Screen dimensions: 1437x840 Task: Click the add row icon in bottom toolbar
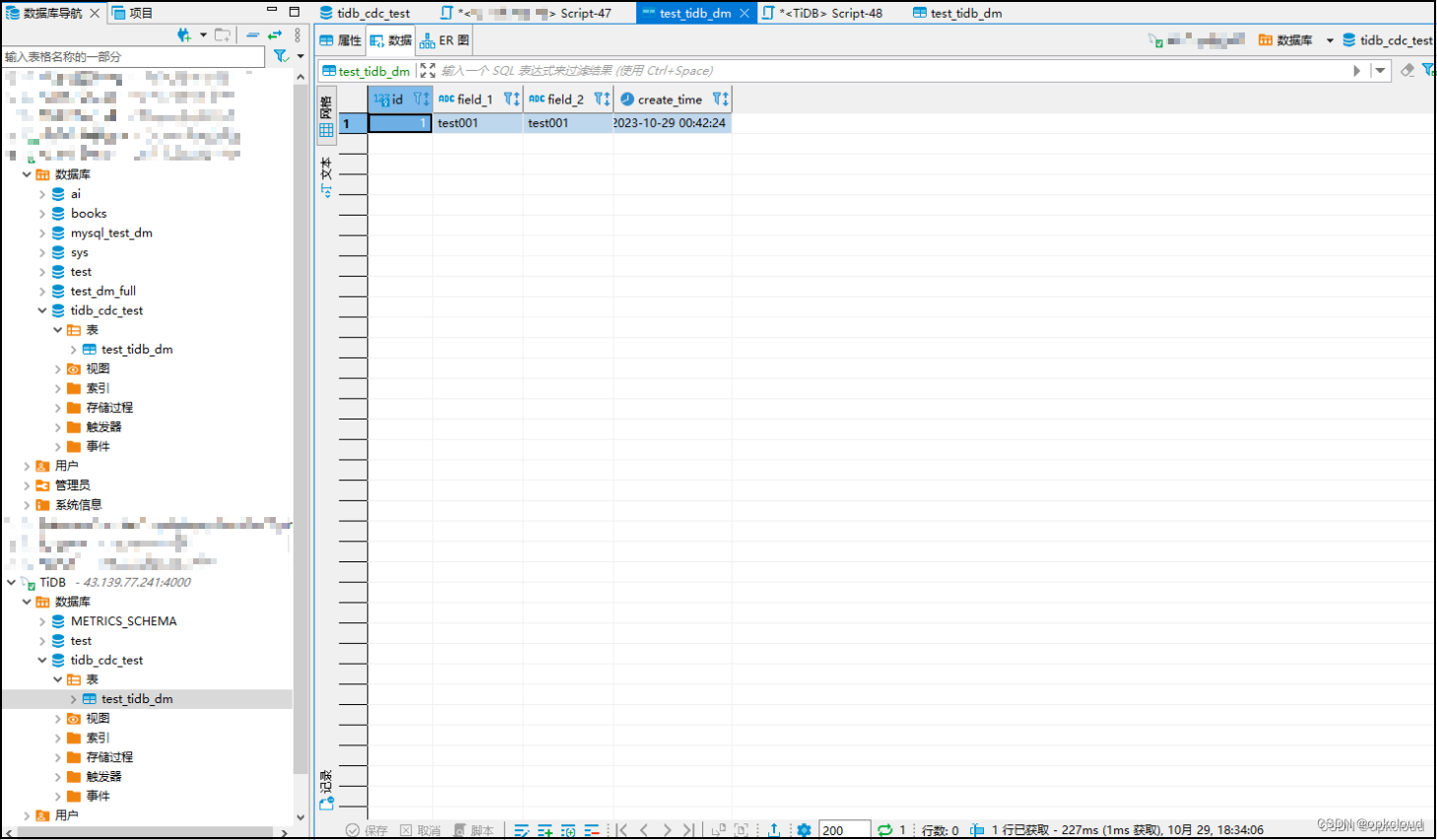point(545,830)
